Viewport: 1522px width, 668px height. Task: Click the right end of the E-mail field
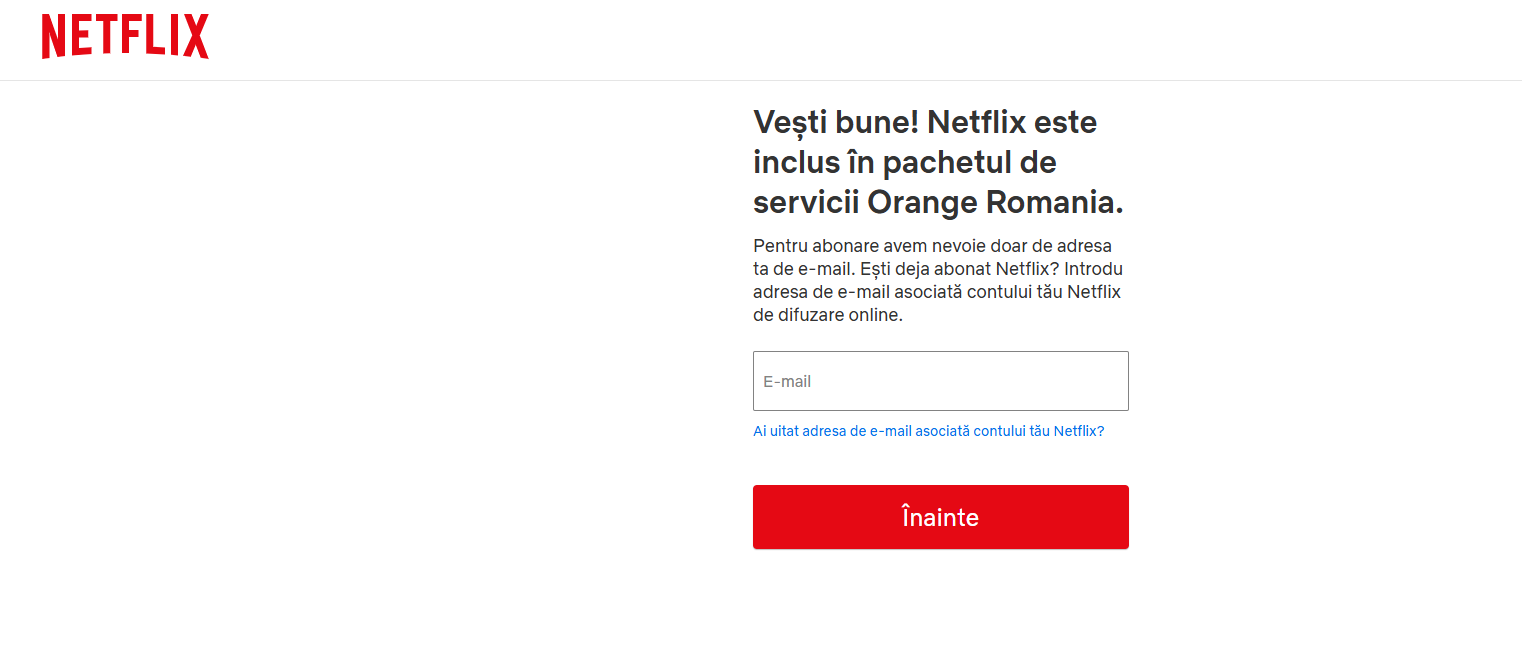click(x=1110, y=381)
